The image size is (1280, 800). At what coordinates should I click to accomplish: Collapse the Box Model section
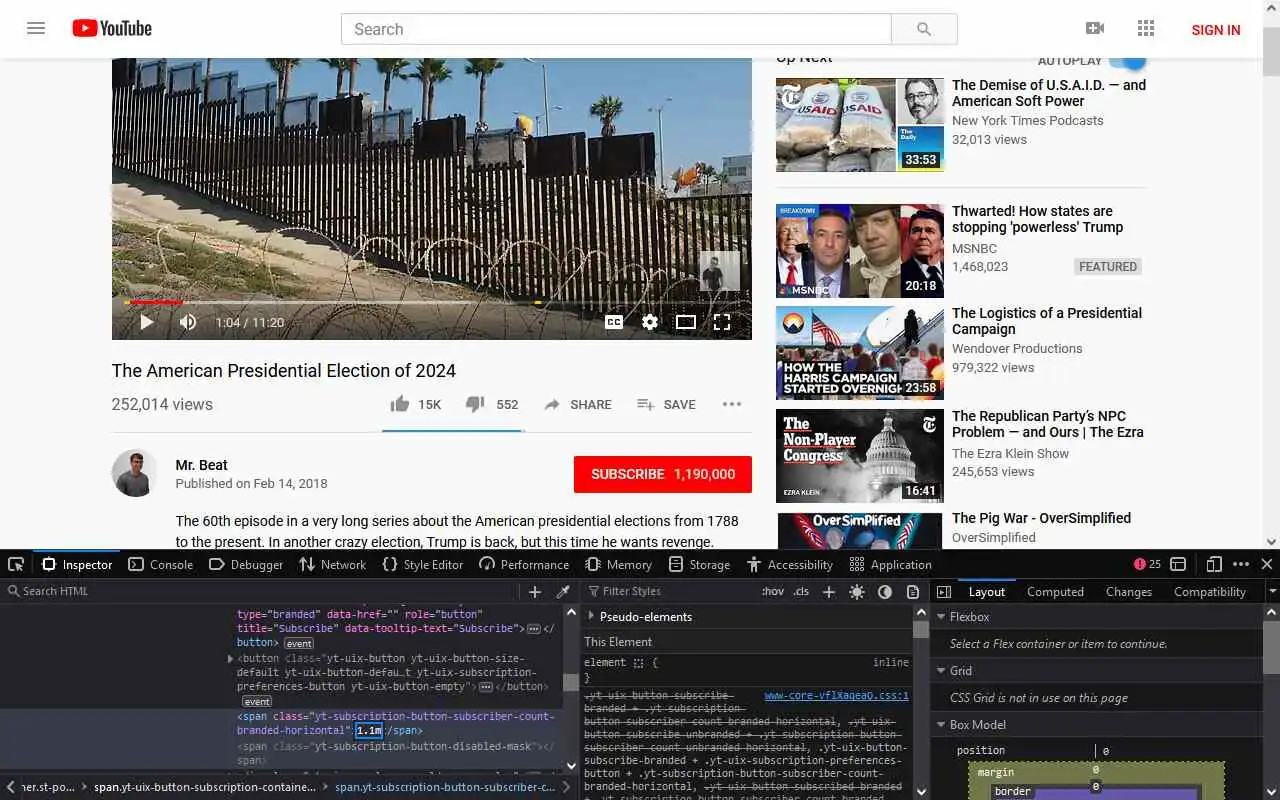click(x=941, y=725)
